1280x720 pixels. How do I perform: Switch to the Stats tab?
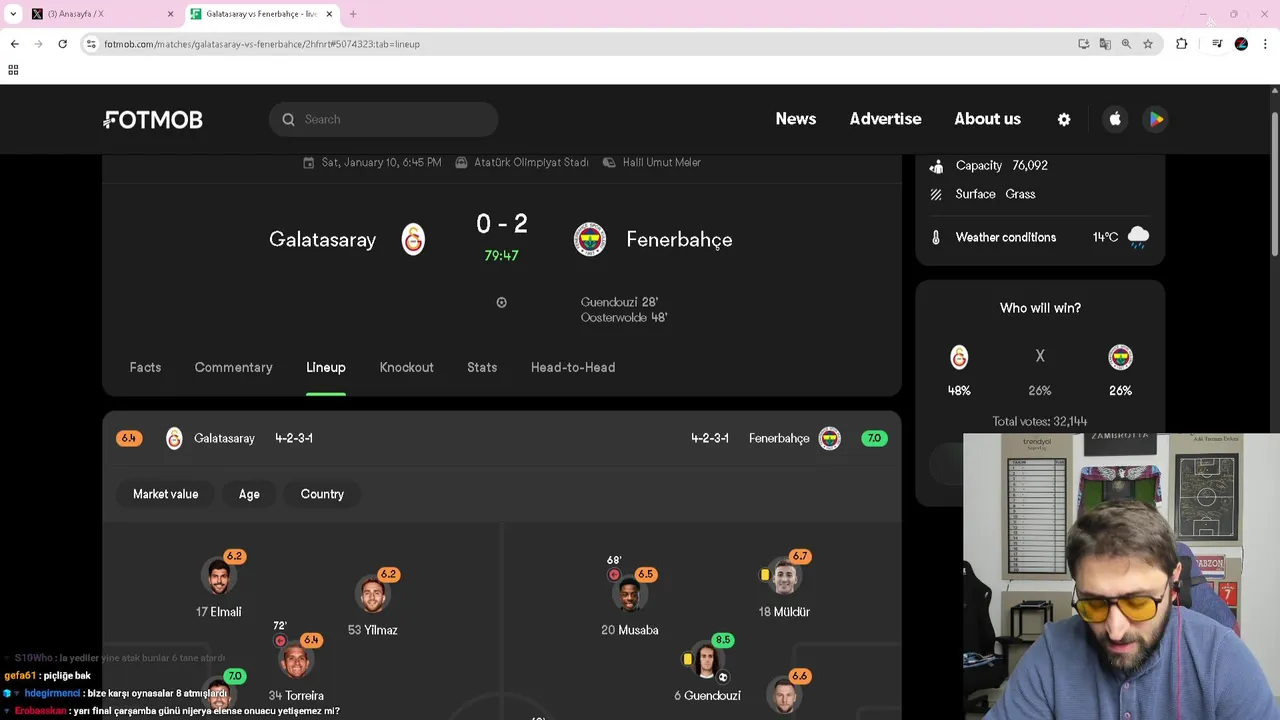482,367
